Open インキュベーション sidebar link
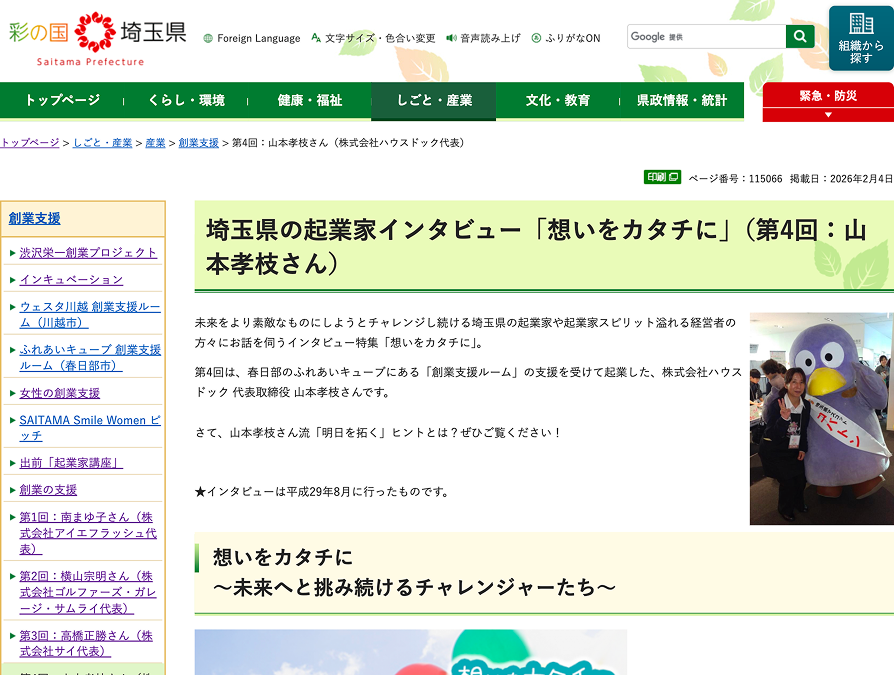Viewport: 894px width, 675px height. click(71, 279)
